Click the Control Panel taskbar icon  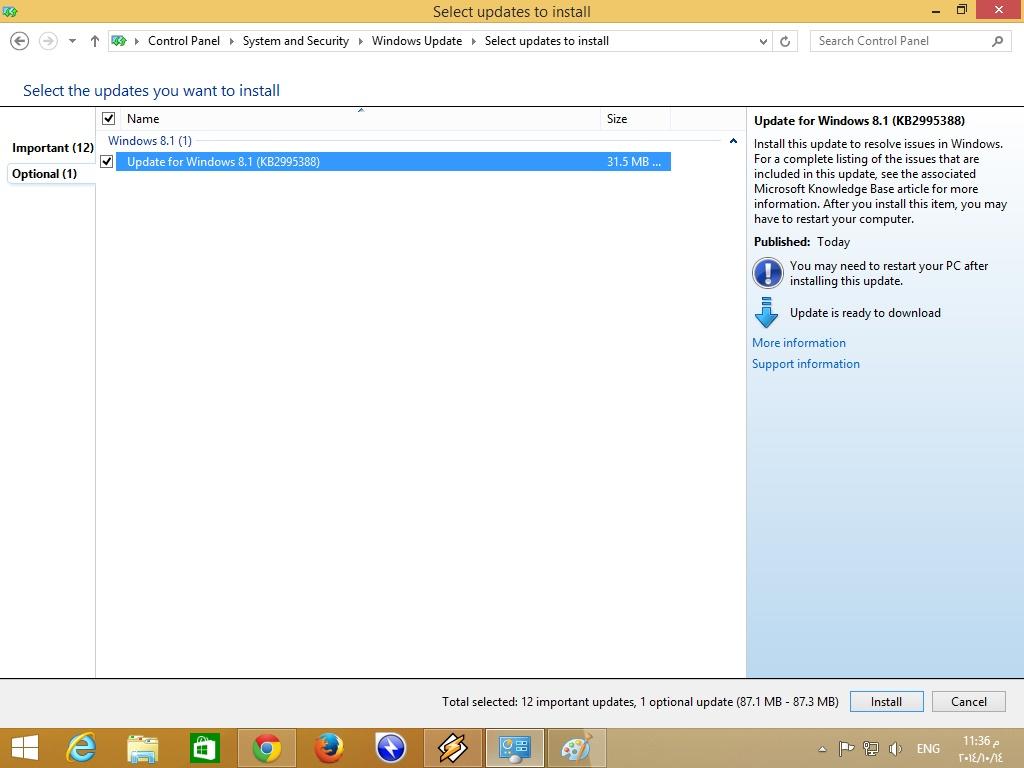[515, 748]
